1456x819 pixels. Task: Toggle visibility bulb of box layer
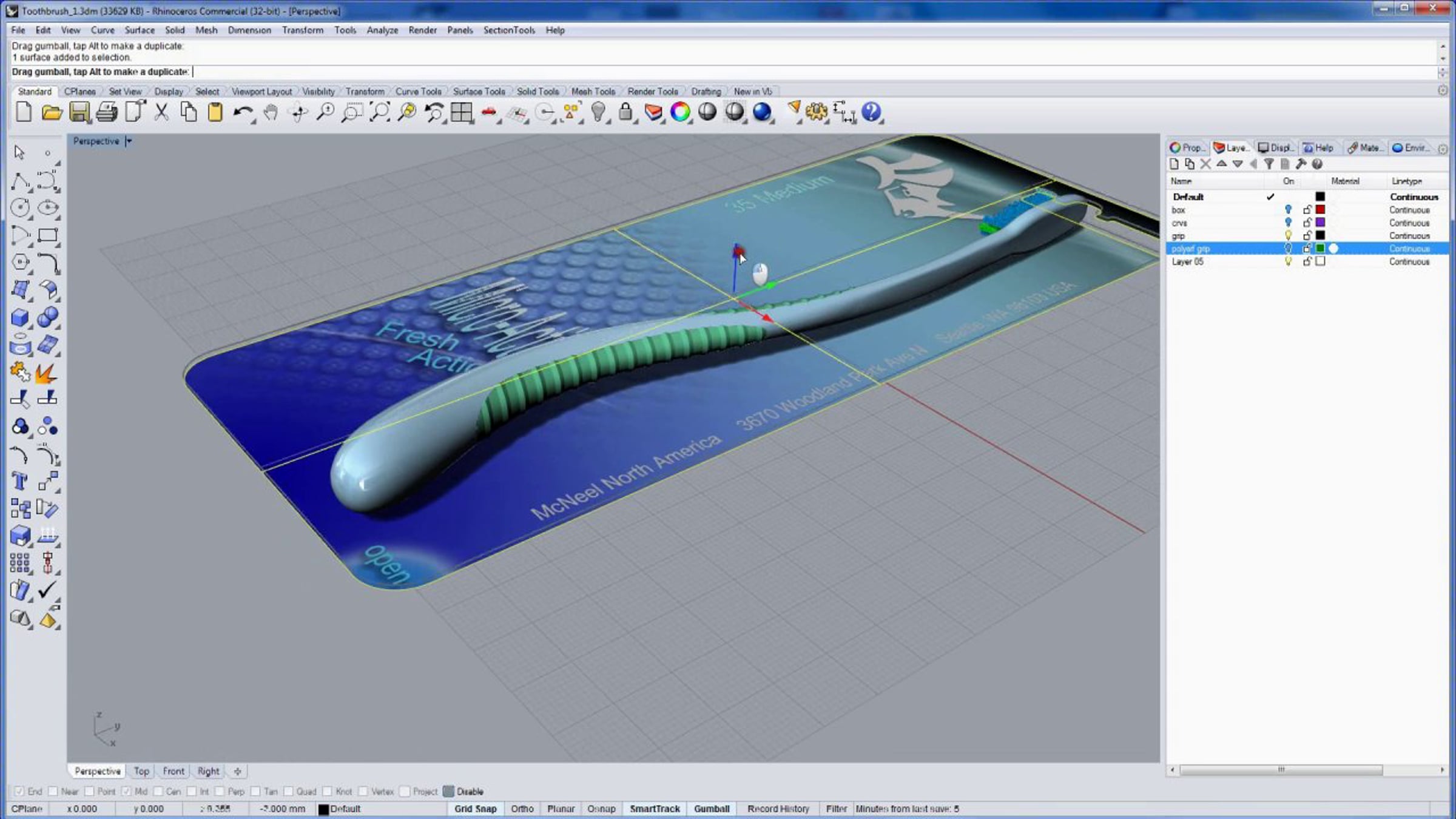click(x=1288, y=210)
